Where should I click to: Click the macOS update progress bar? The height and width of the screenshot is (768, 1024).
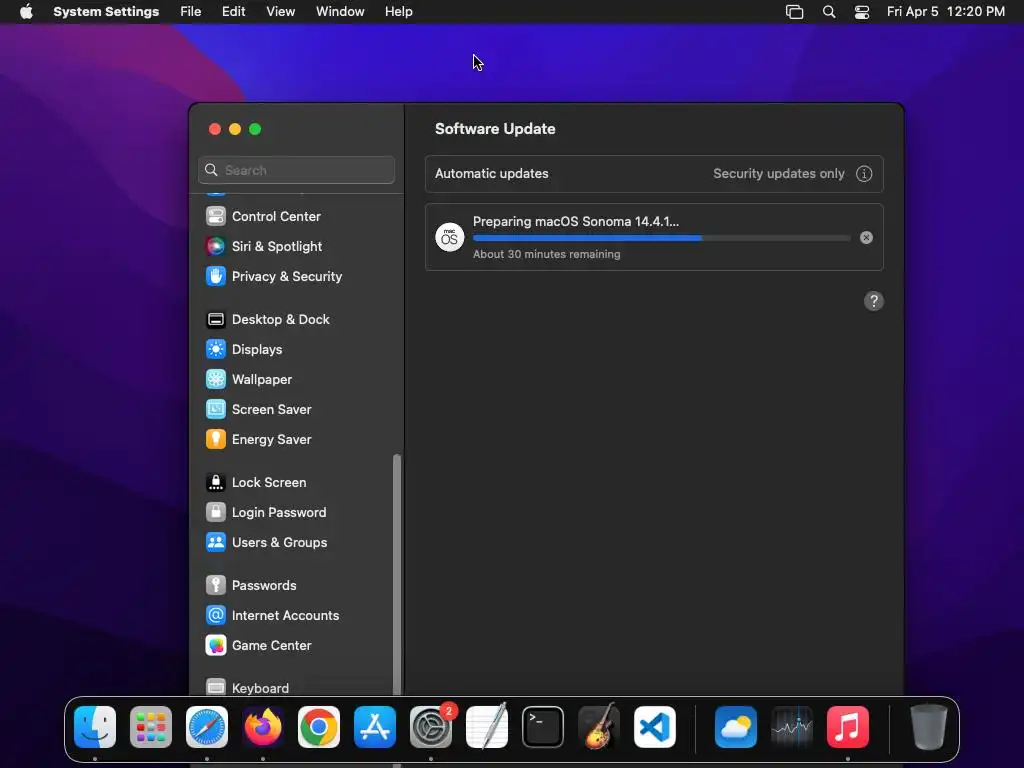pos(662,238)
